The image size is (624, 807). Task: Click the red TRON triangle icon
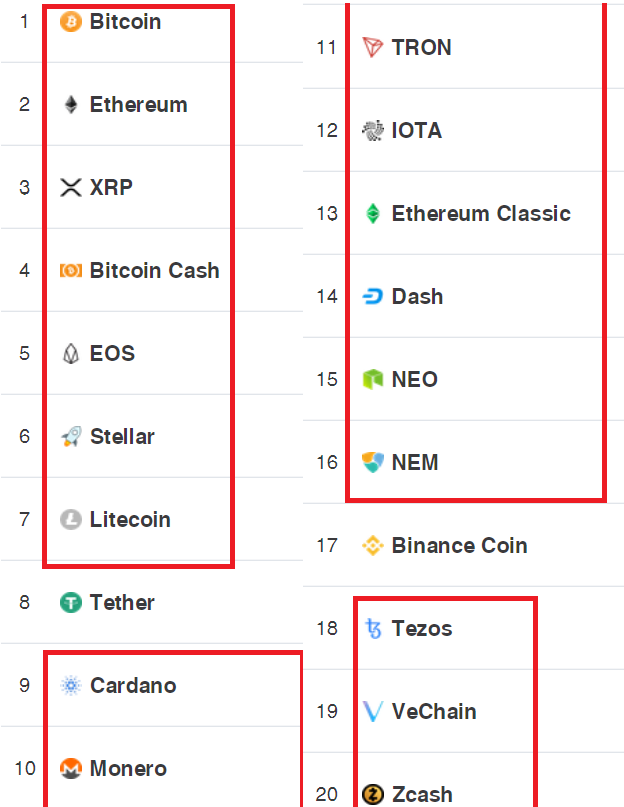[373, 47]
